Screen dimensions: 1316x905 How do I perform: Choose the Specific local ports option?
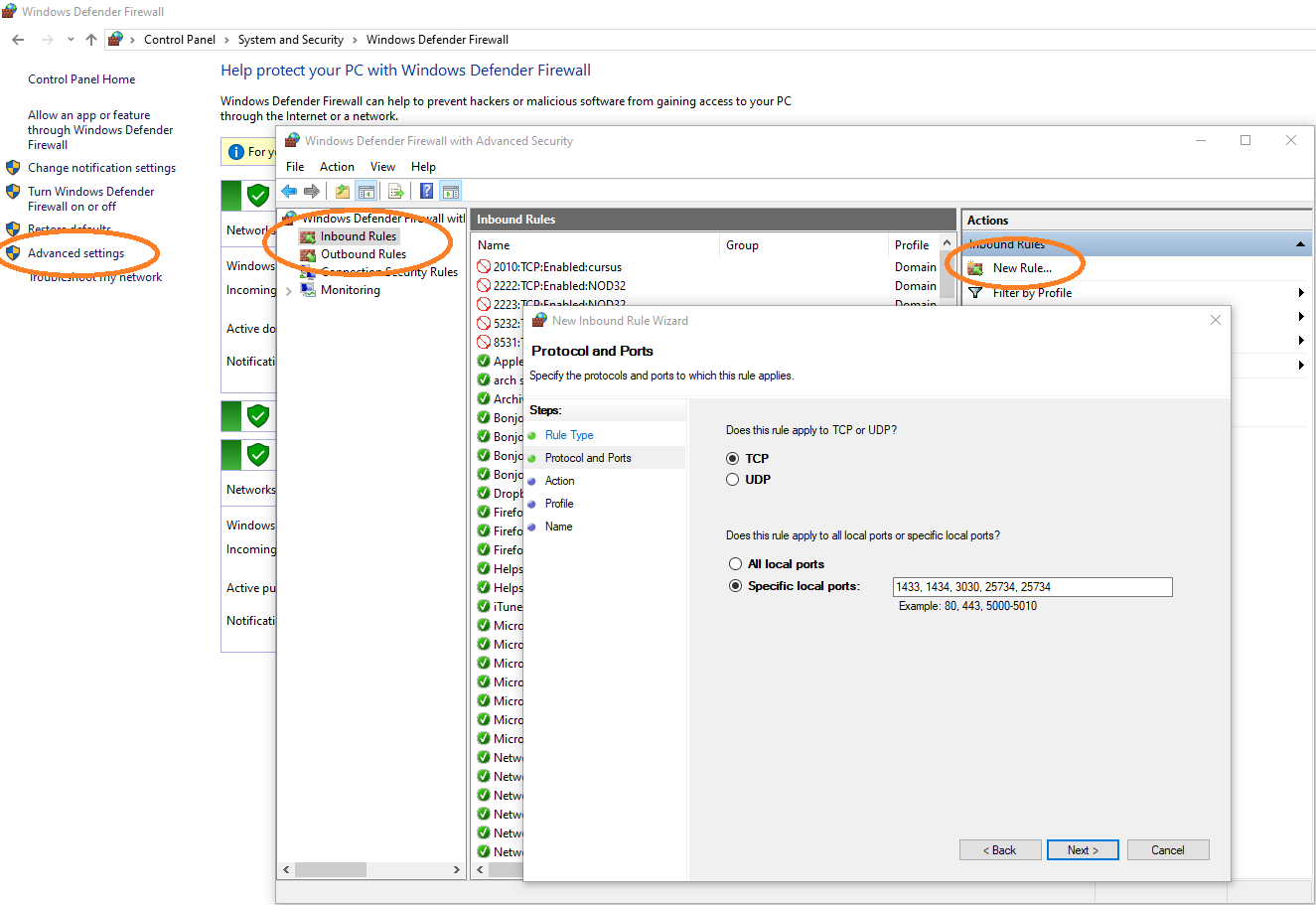click(x=736, y=586)
